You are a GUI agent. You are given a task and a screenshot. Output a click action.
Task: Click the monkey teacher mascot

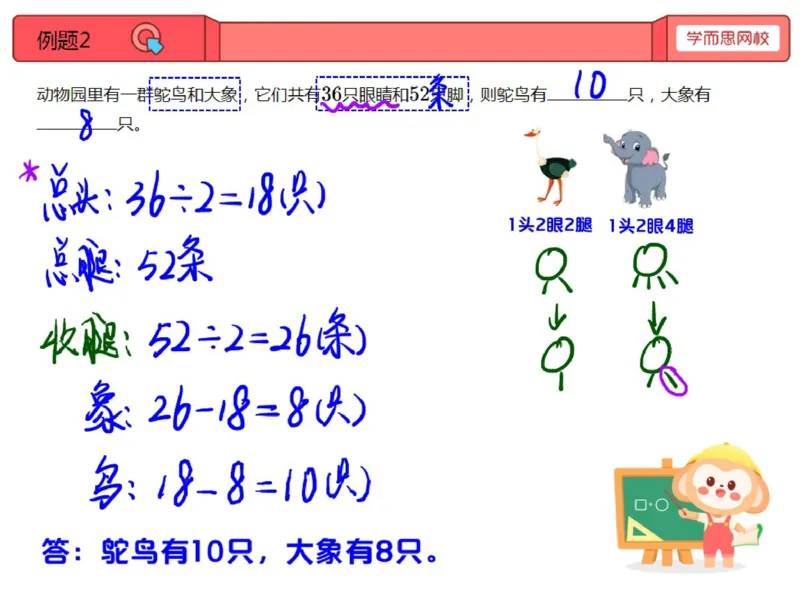(721, 505)
